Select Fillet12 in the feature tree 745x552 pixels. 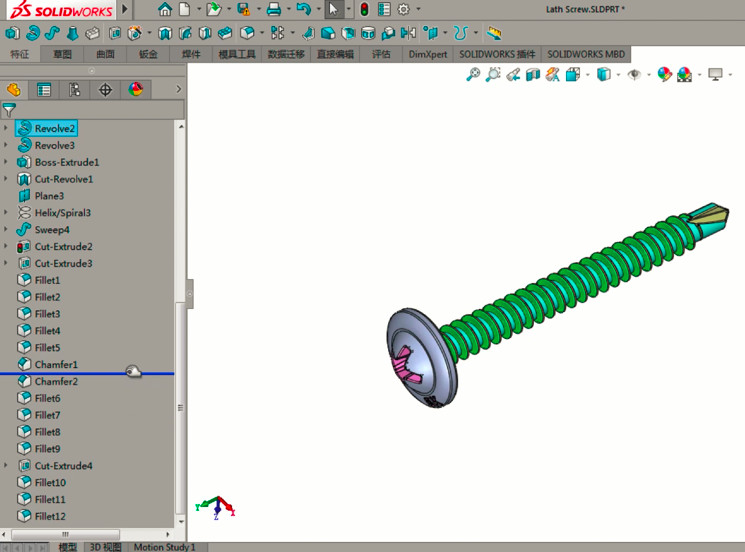[50, 516]
